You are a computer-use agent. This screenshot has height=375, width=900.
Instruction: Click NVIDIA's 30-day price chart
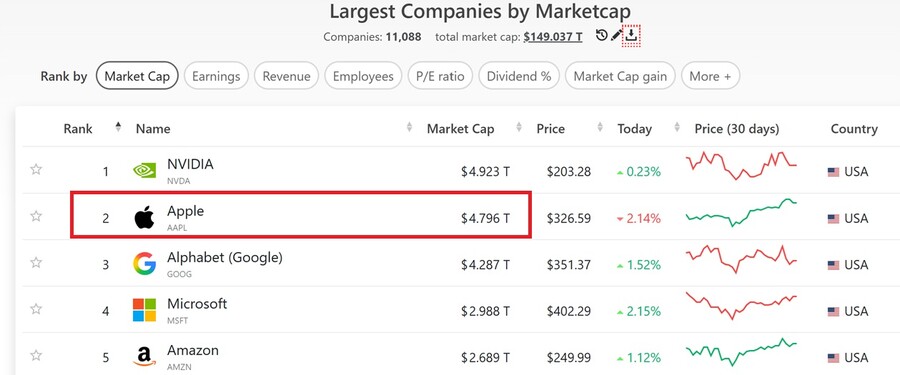point(741,165)
